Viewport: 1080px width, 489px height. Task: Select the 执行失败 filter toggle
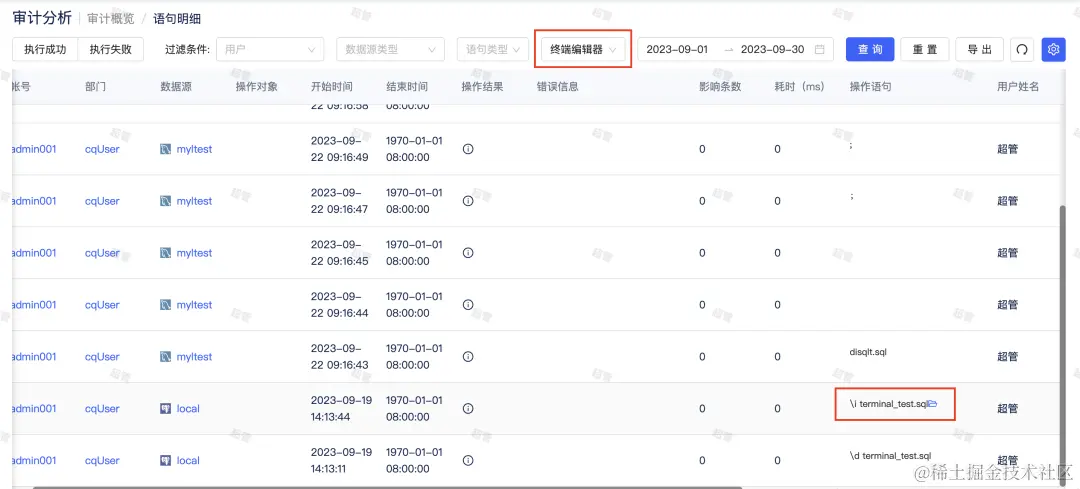pyautogui.click(x=111, y=50)
